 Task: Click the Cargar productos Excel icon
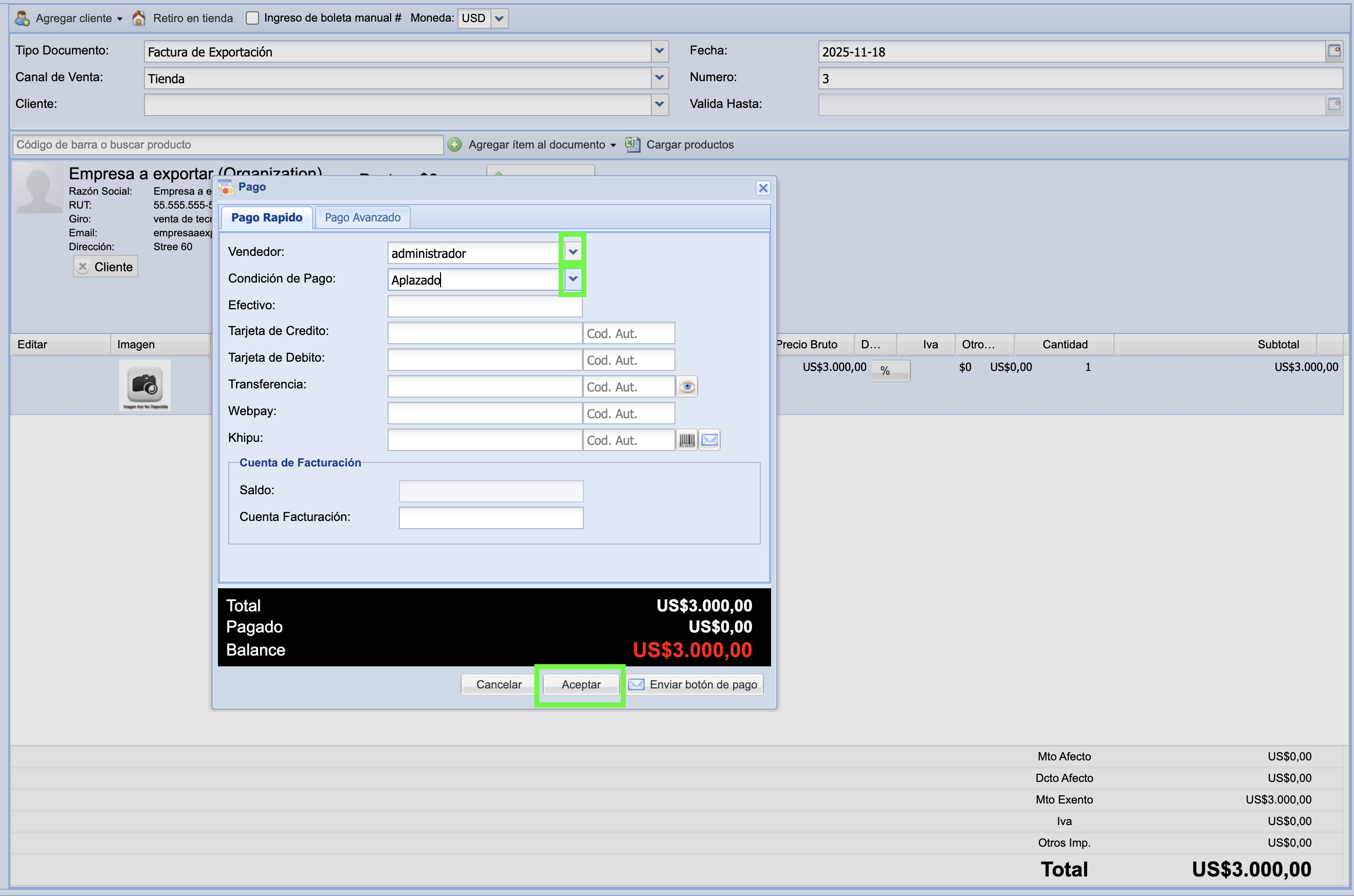click(632, 144)
